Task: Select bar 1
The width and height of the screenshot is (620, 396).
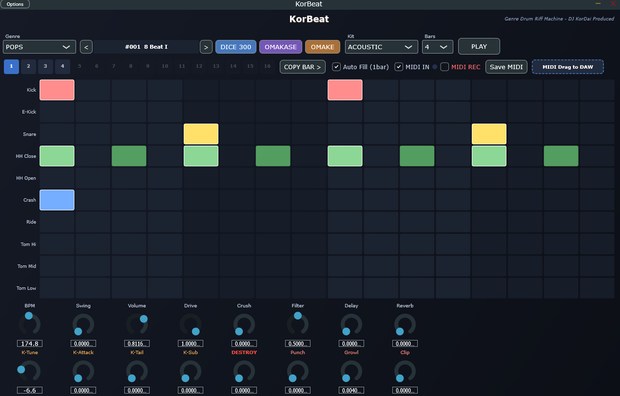Action: pyautogui.click(x=11, y=66)
